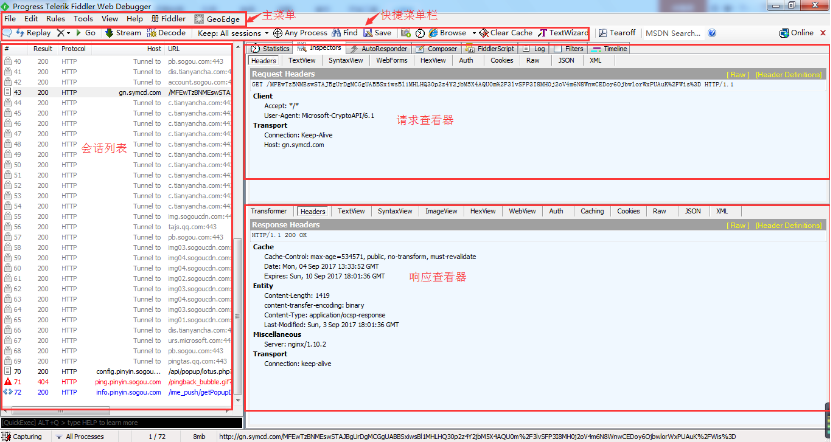This screenshot has height=442, width=831.
Task: Sort sessions by Protocol column header
Action: pos(73,49)
